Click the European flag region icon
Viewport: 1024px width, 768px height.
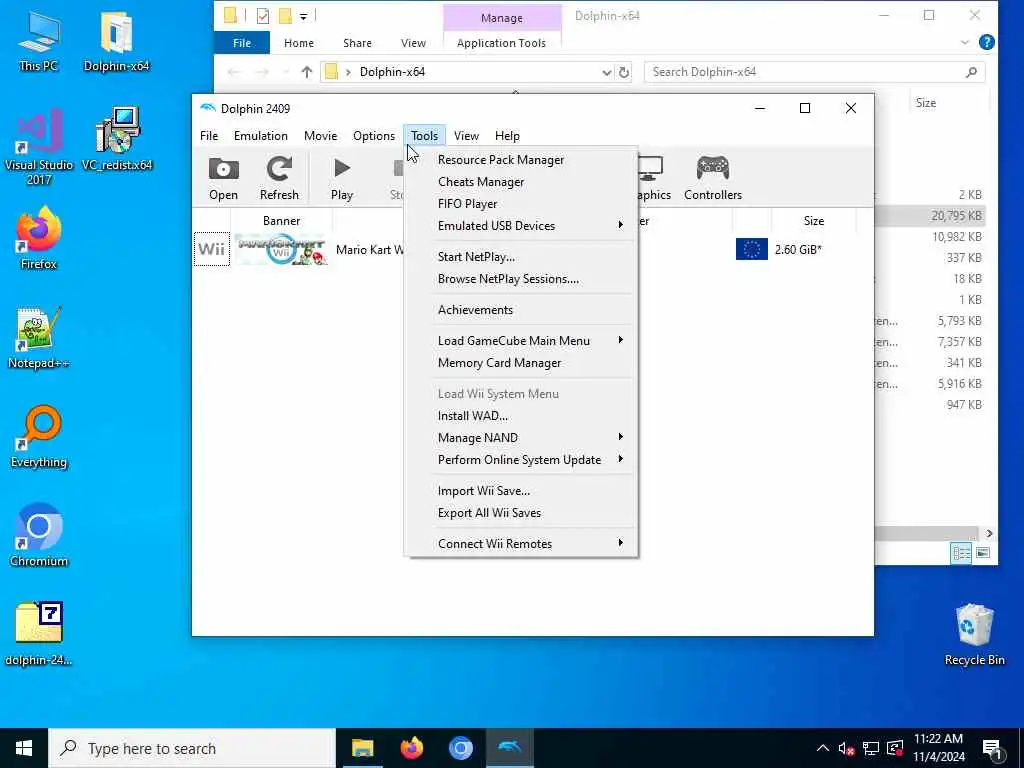[x=751, y=249]
